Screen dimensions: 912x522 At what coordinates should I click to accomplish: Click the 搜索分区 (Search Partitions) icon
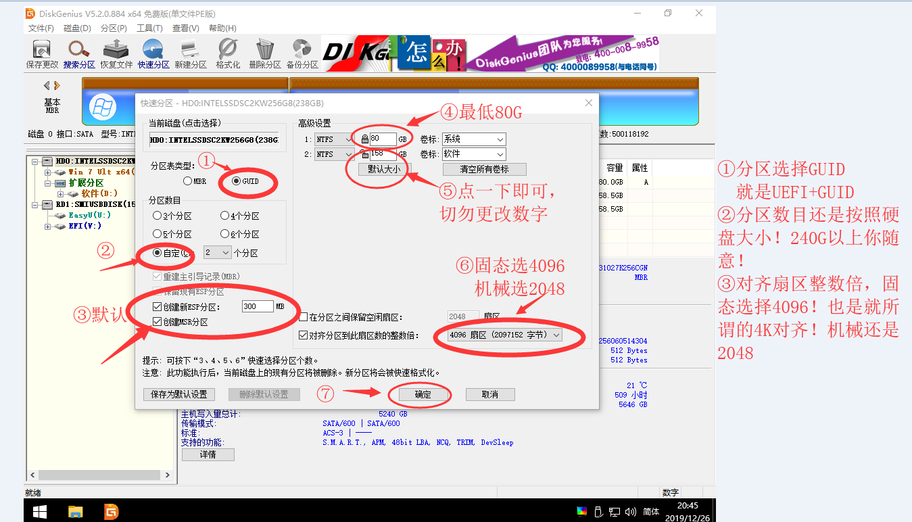tap(79, 52)
